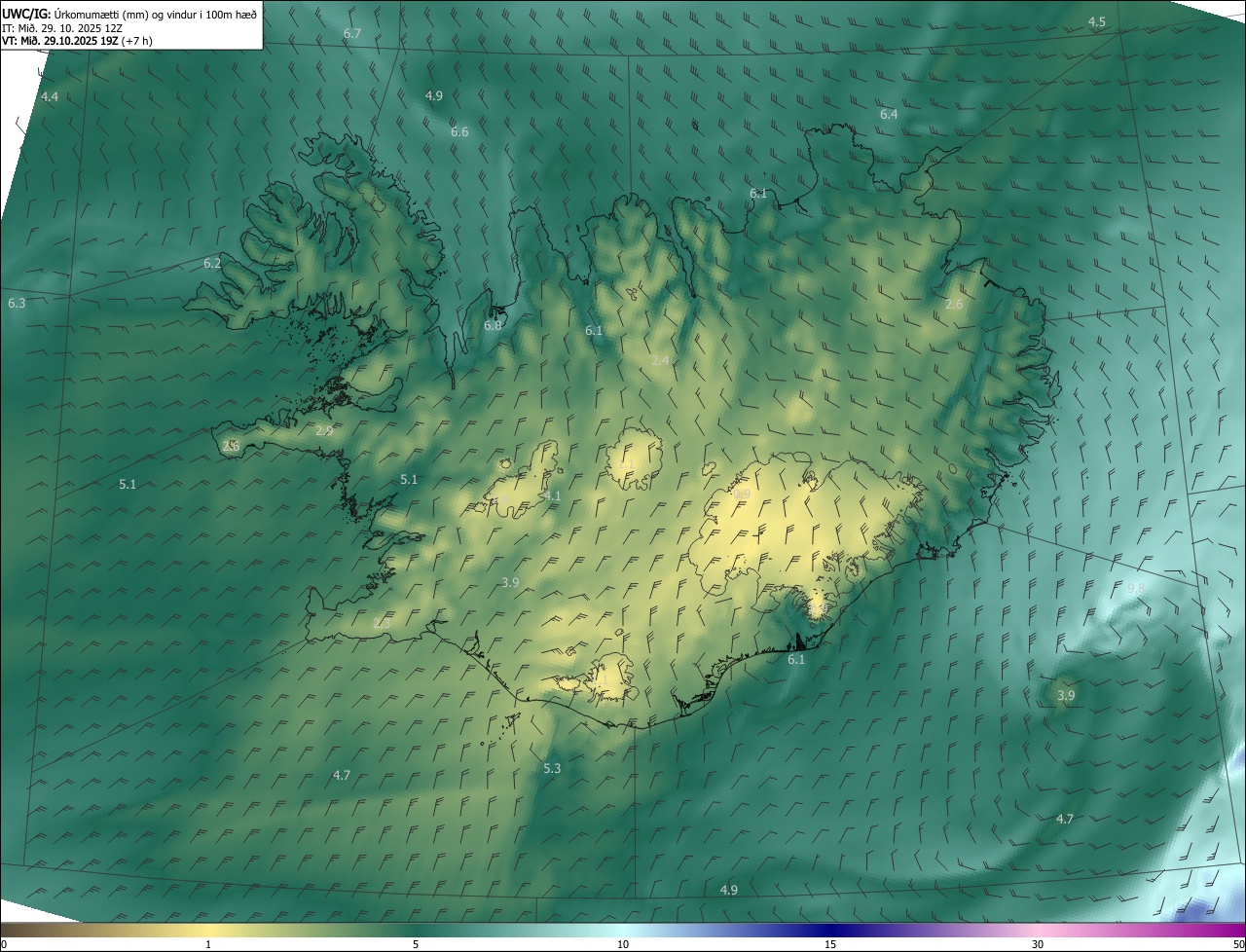Click the 5.3 value label on the map
Screen dimensions: 1246x952
(x=552, y=768)
